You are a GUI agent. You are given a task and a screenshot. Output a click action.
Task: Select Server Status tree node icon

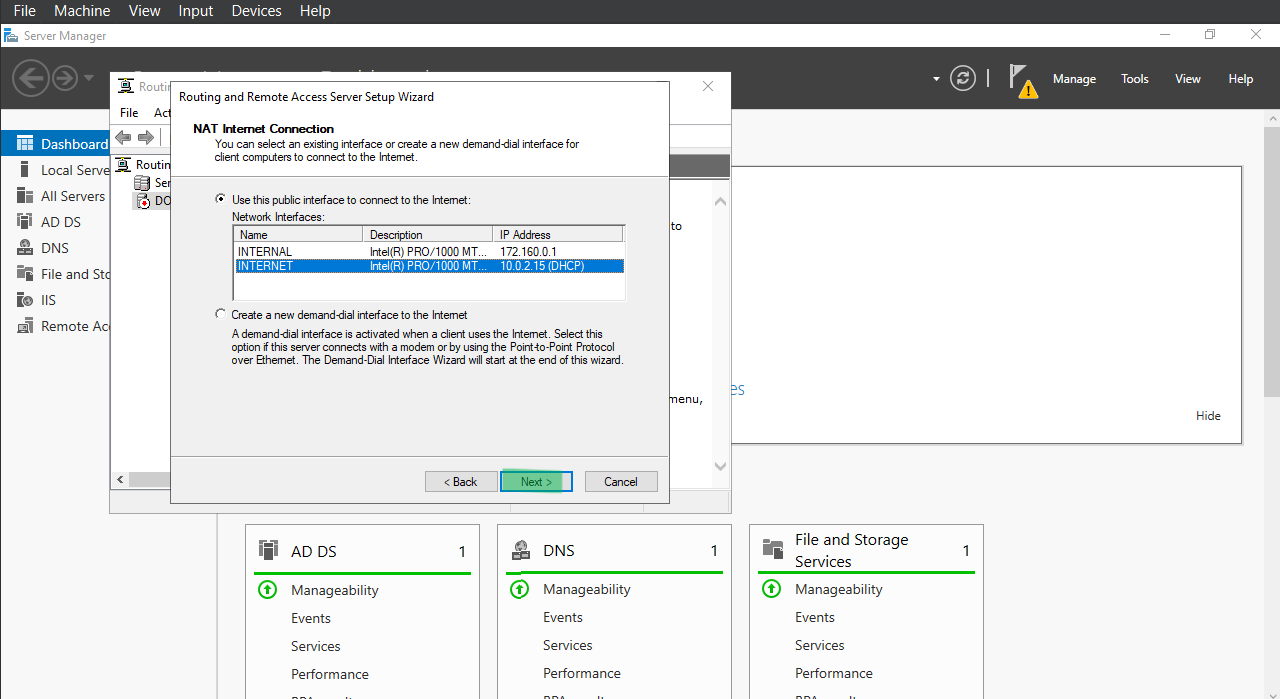[x=142, y=183]
